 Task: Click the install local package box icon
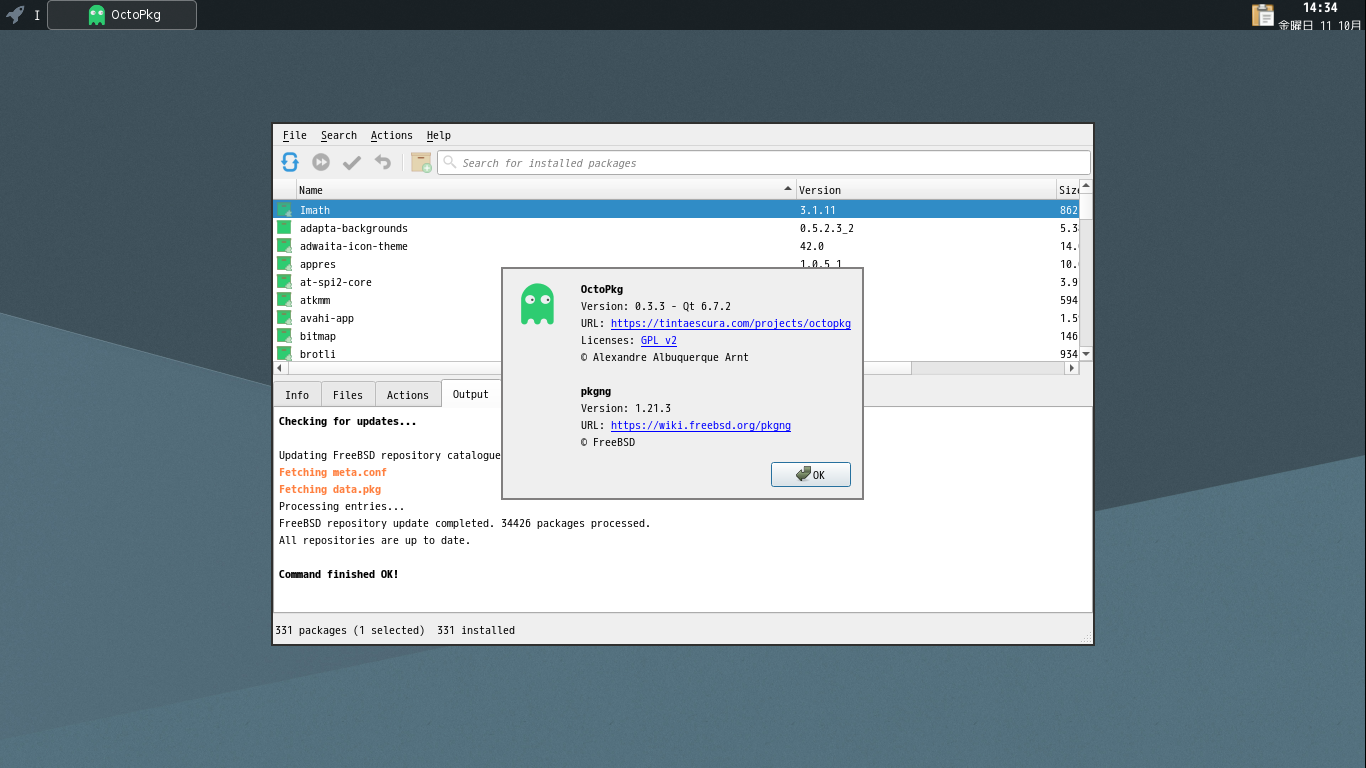tap(421, 162)
